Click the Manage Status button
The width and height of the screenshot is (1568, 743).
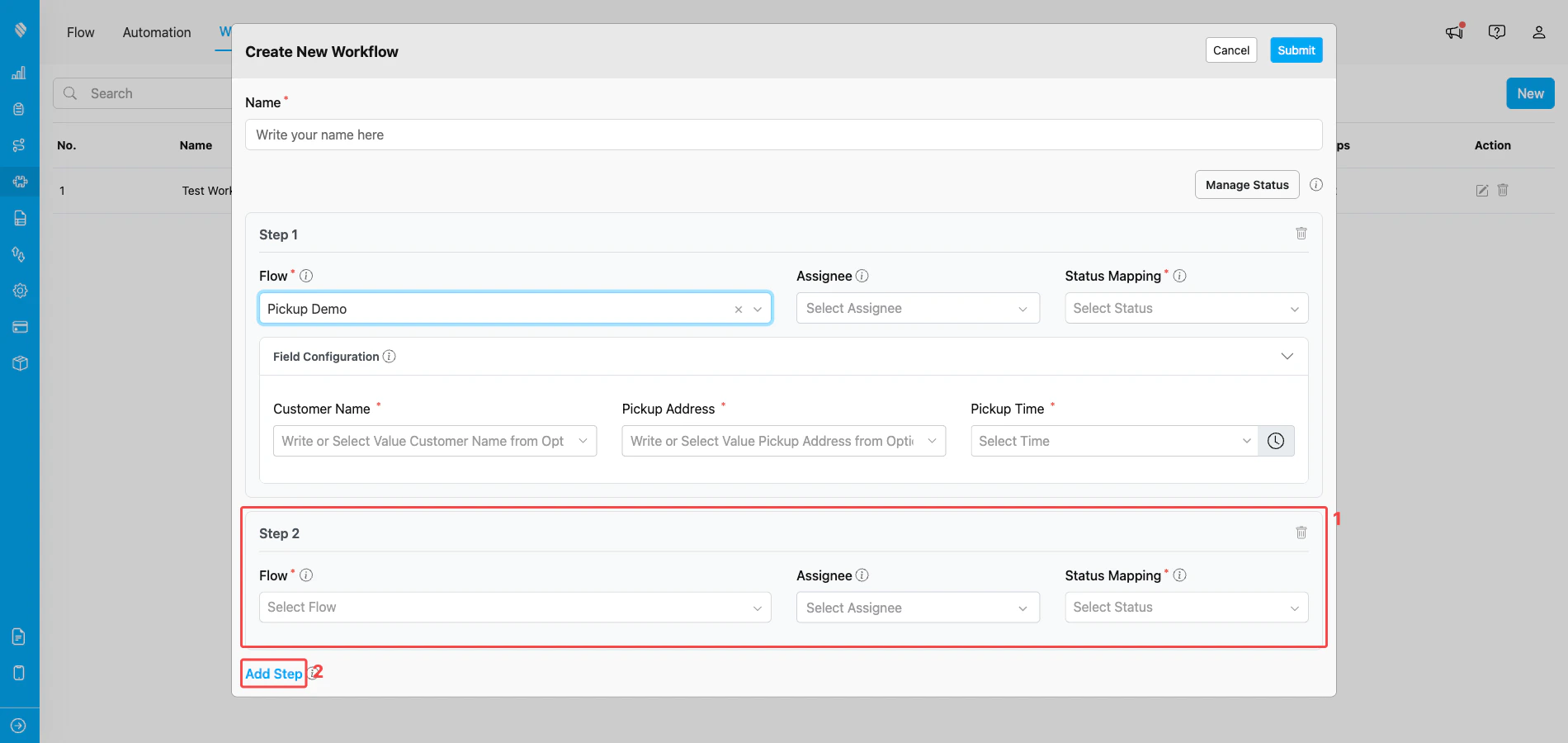[x=1247, y=185]
